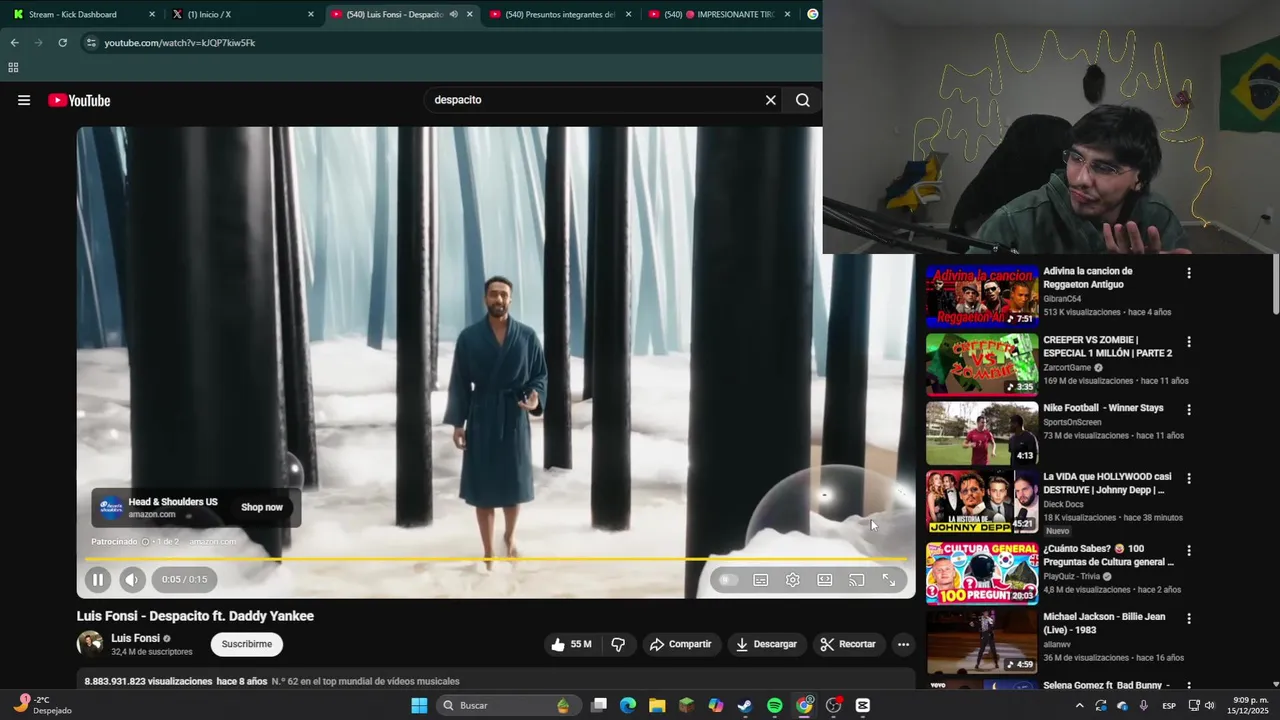View site information next to URL
This screenshot has width=1280, height=720.
pyautogui.click(x=91, y=43)
